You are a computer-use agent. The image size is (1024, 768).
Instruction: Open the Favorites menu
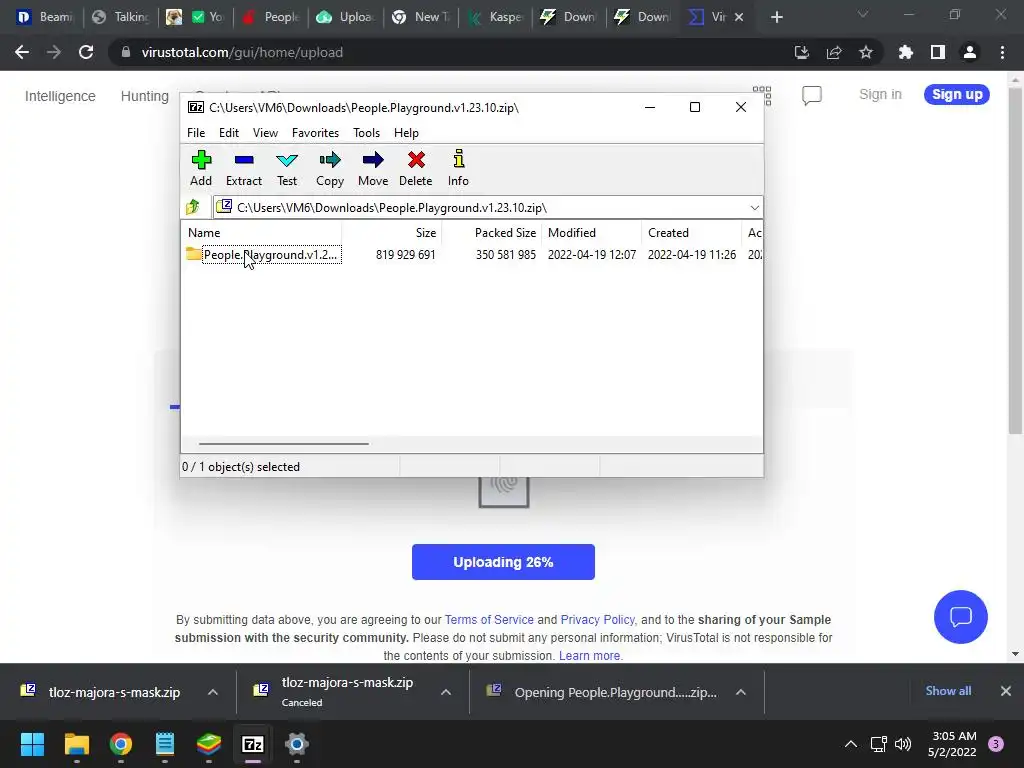tap(315, 133)
